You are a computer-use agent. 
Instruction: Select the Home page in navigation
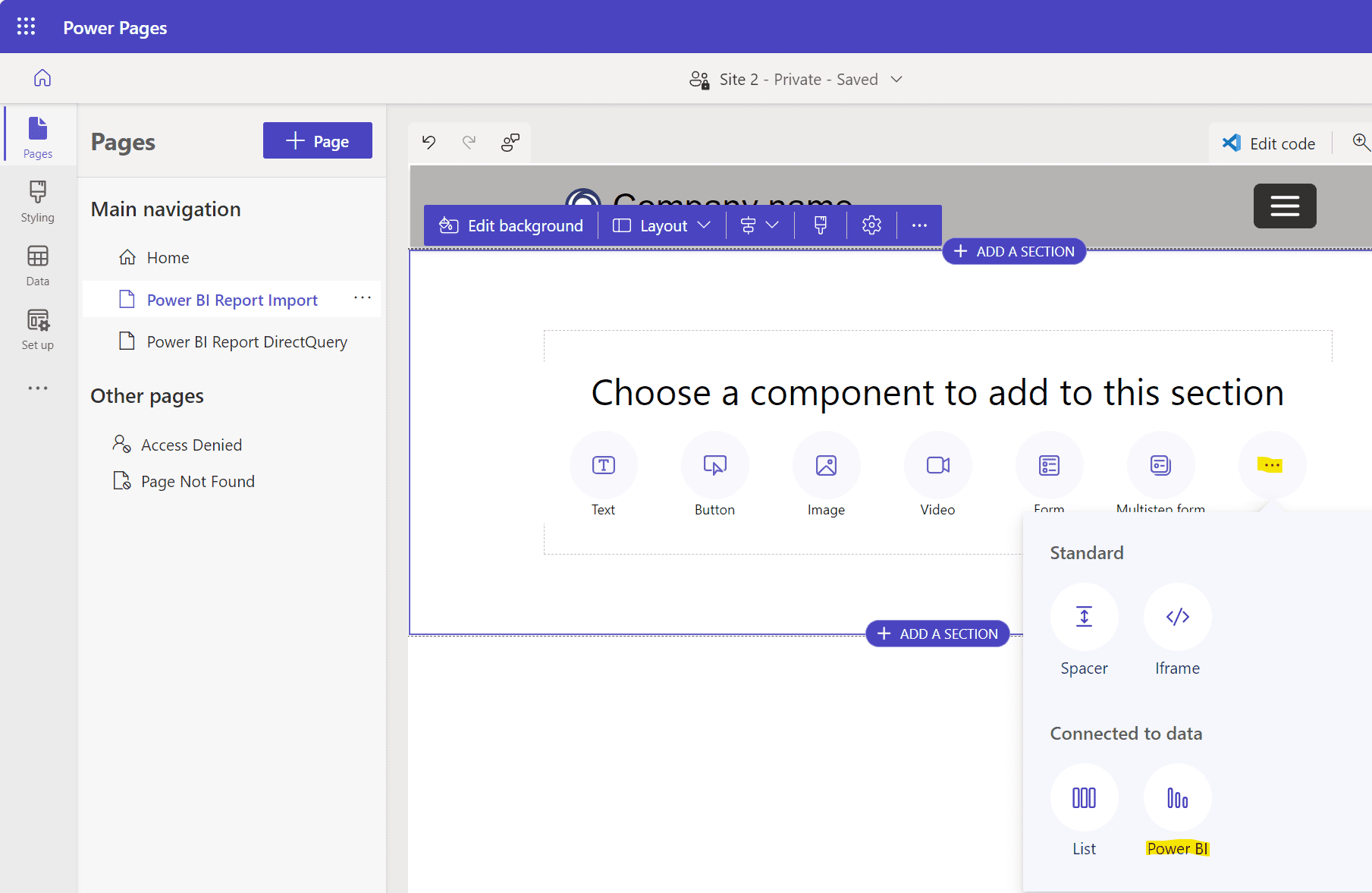point(168,257)
